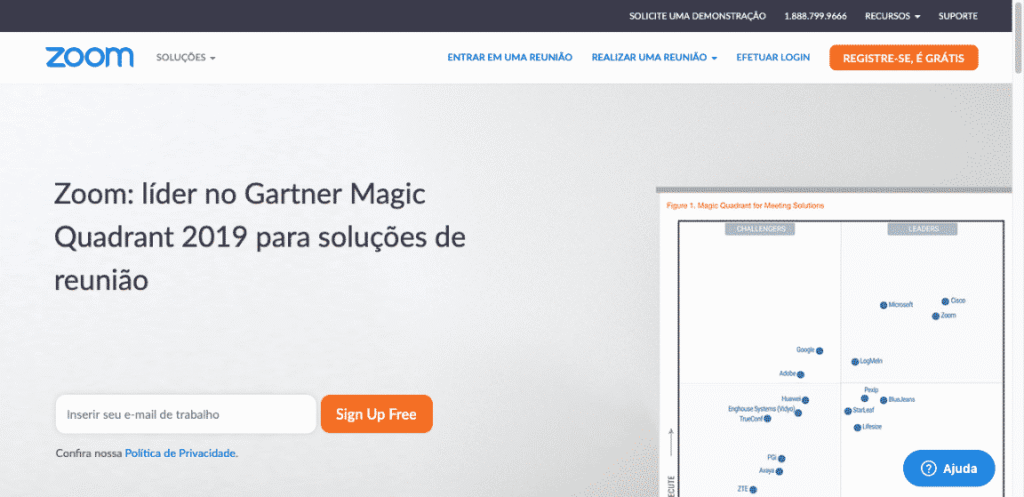
Task: Click the 1.888.799.9666 phone number
Action: pos(816,16)
